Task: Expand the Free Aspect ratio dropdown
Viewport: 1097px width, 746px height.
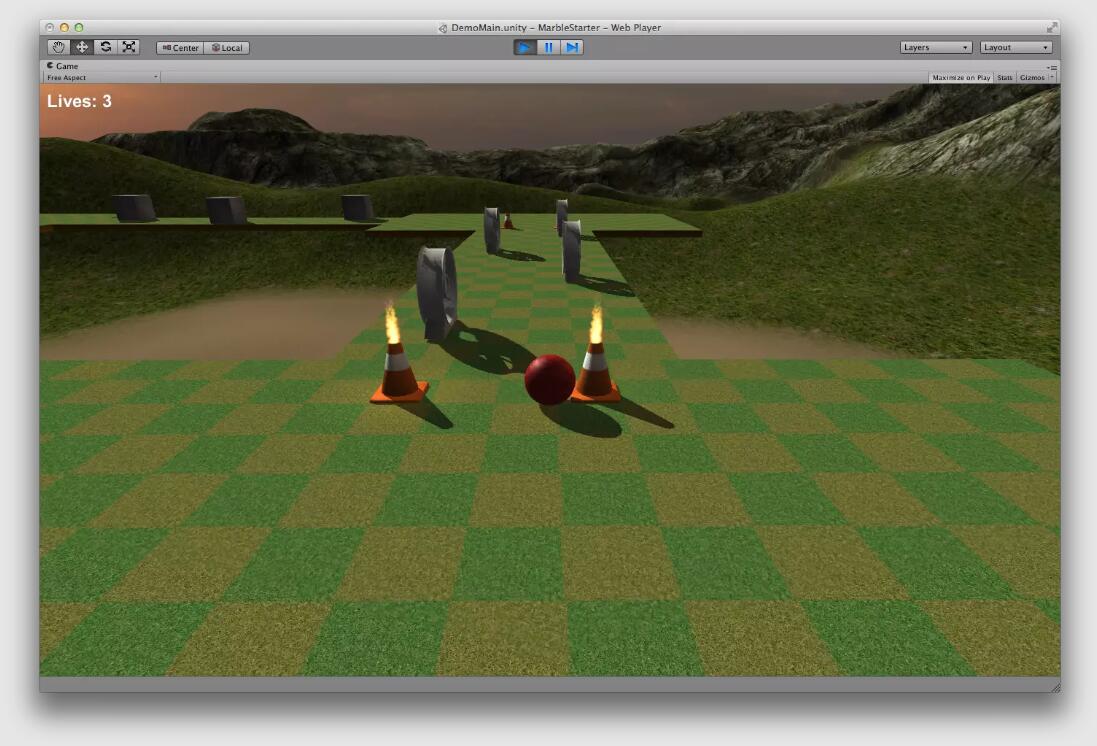Action: point(101,77)
